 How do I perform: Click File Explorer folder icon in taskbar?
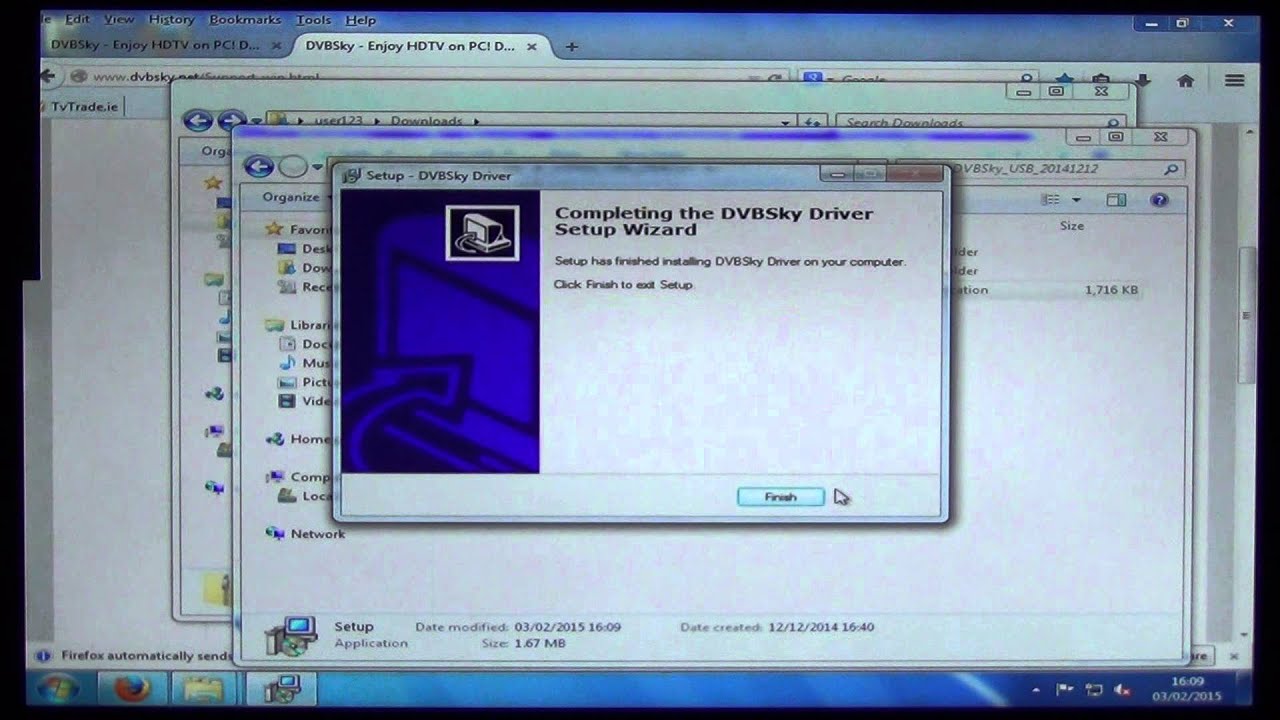pos(205,689)
